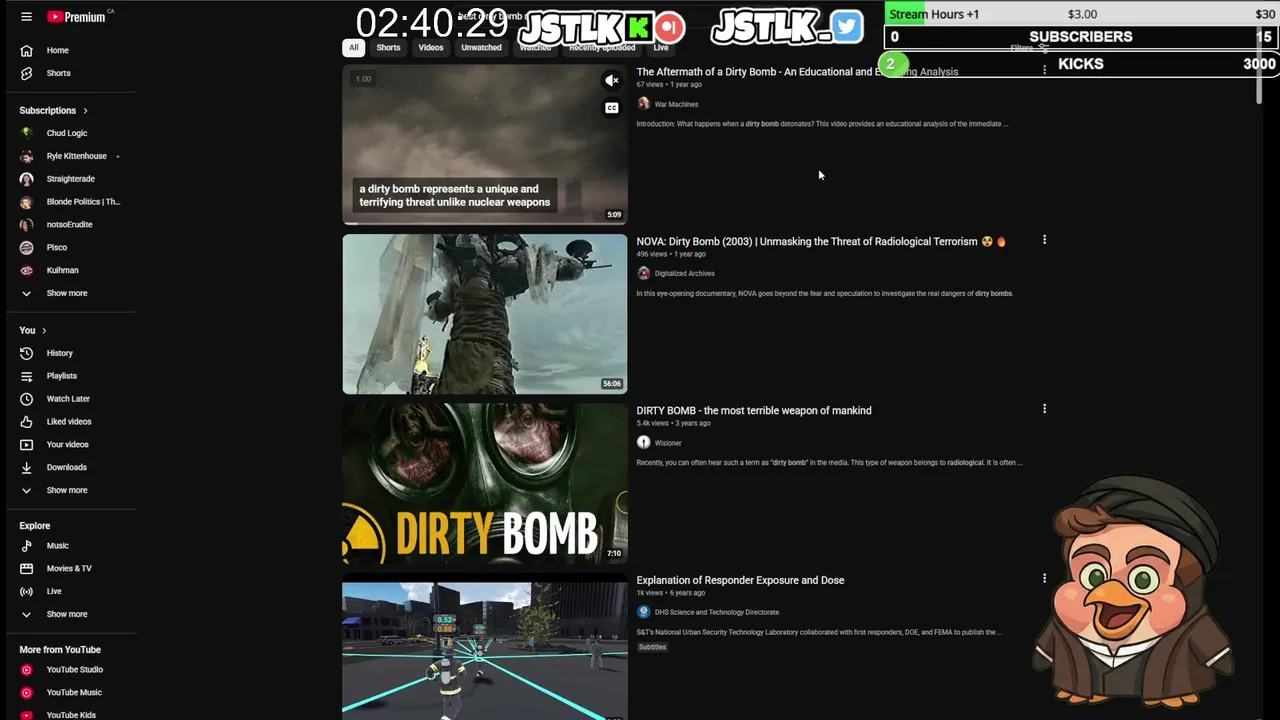The width and height of the screenshot is (1280, 720).
Task: Launch YouTube Kids
Action: pyautogui.click(x=71, y=715)
